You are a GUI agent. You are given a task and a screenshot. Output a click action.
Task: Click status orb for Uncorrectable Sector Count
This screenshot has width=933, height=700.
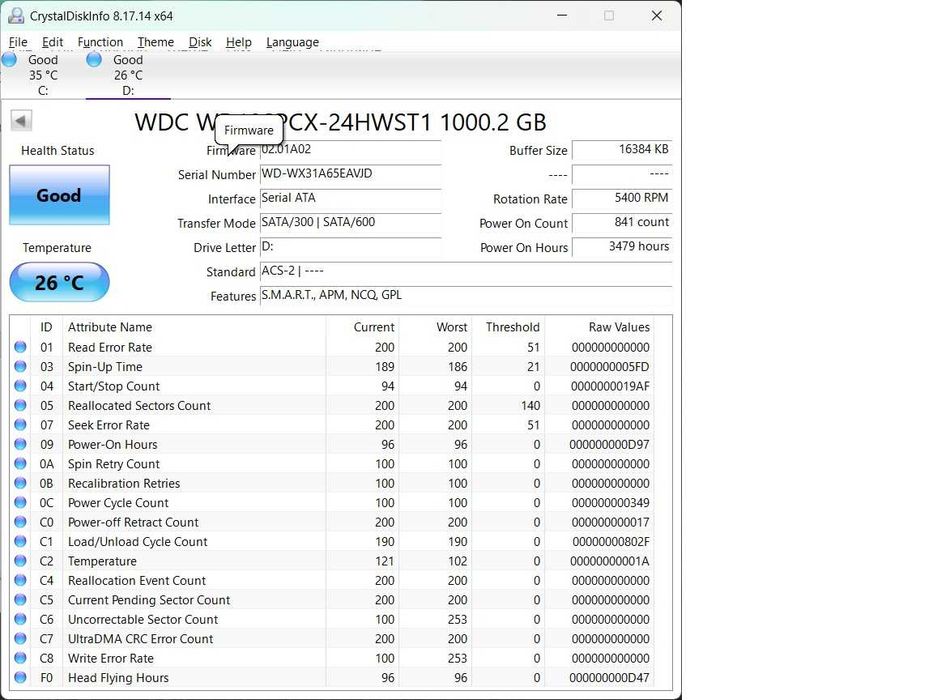click(20, 619)
